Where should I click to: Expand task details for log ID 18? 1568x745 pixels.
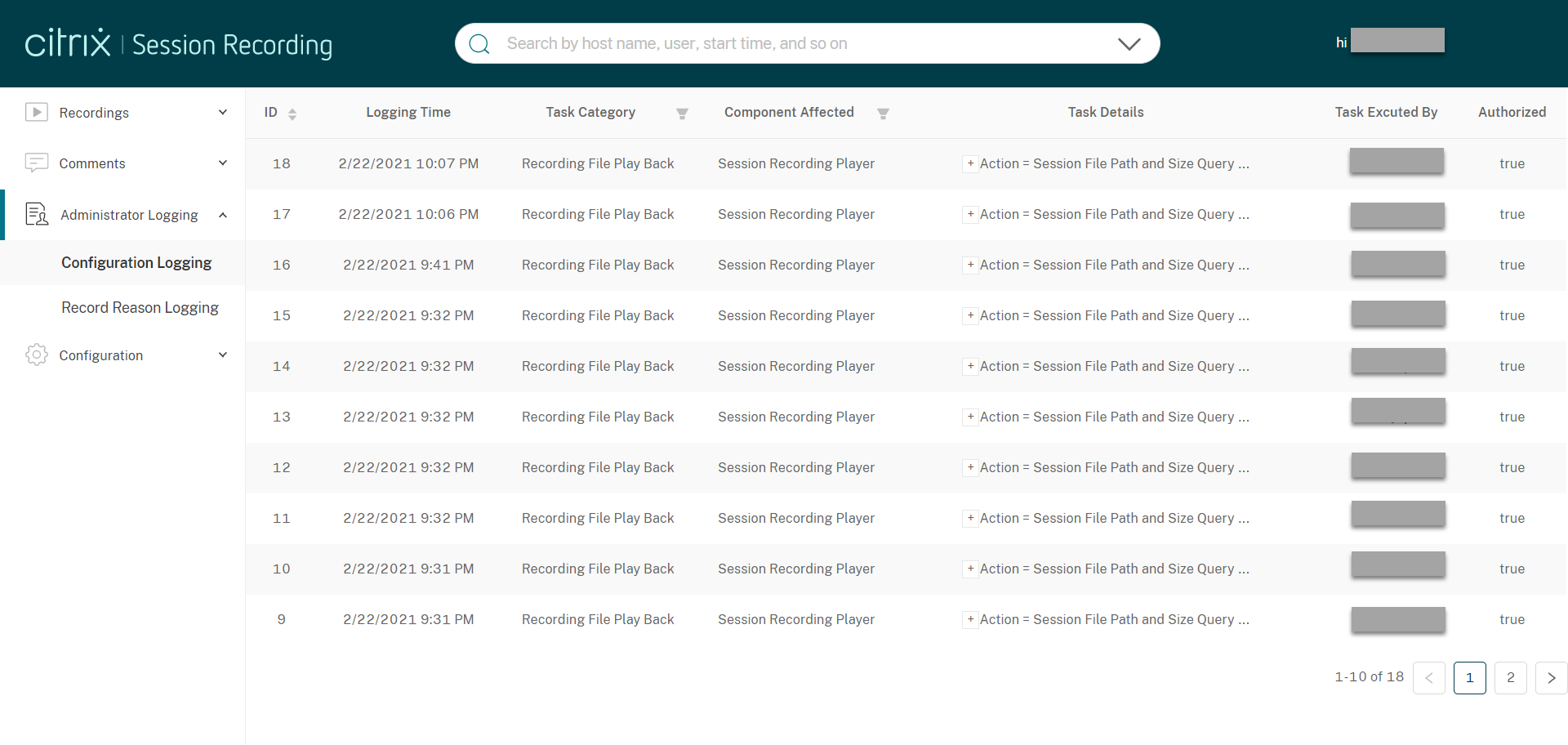click(970, 163)
